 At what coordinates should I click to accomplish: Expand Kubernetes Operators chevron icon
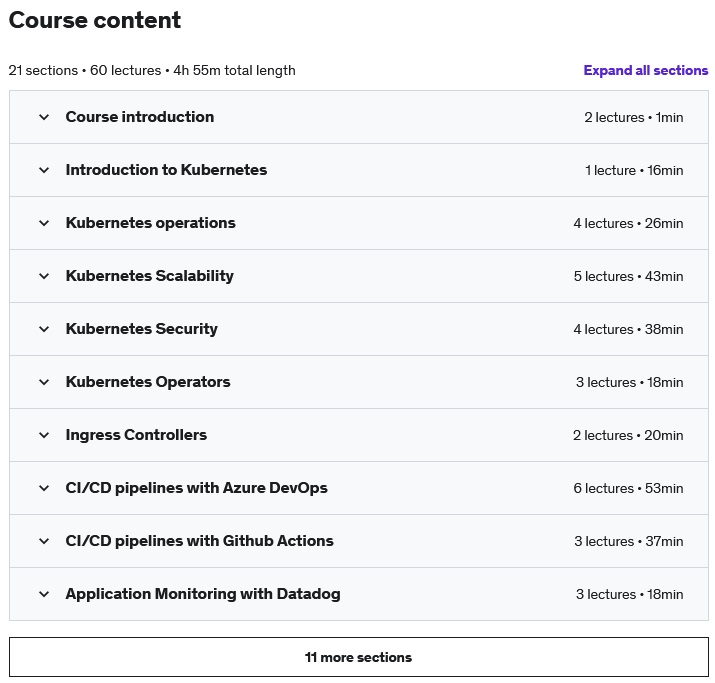click(x=44, y=382)
